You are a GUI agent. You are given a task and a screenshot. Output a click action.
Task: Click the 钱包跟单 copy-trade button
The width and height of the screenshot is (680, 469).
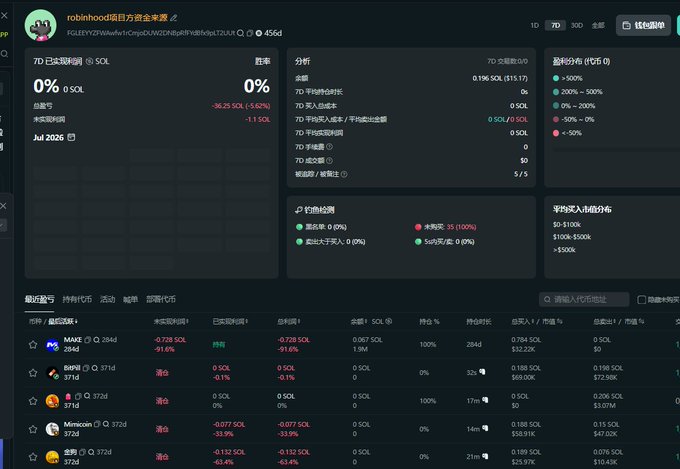644,26
